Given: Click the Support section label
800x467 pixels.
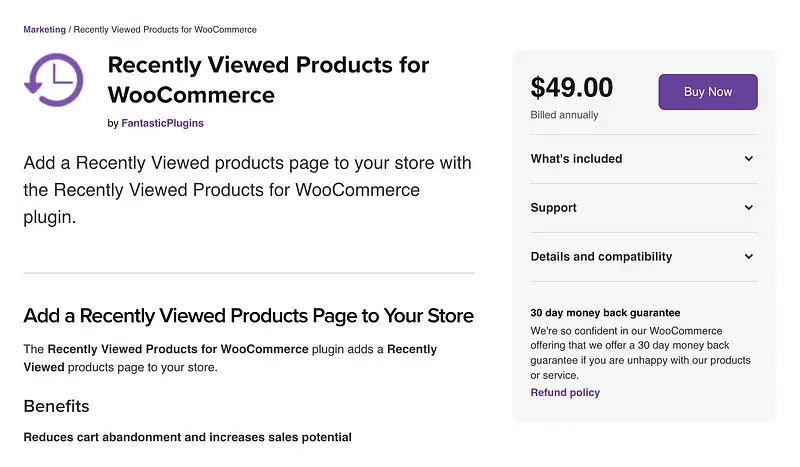Looking at the screenshot, I should [x=553, y=208].
